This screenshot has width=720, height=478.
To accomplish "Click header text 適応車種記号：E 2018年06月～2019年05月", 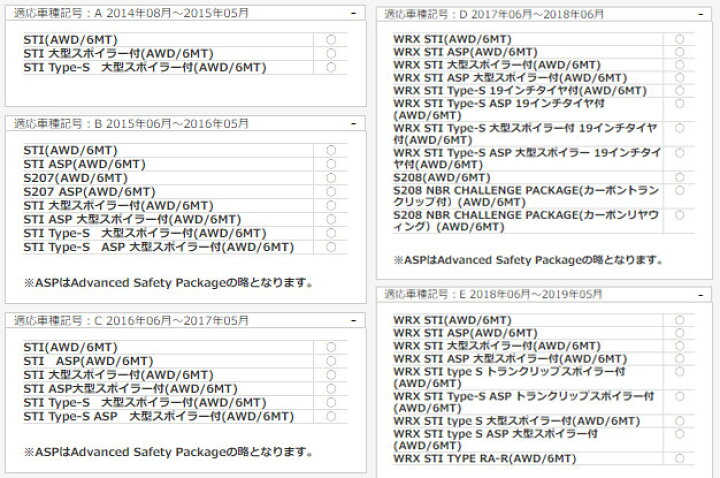I will point(493,294).
